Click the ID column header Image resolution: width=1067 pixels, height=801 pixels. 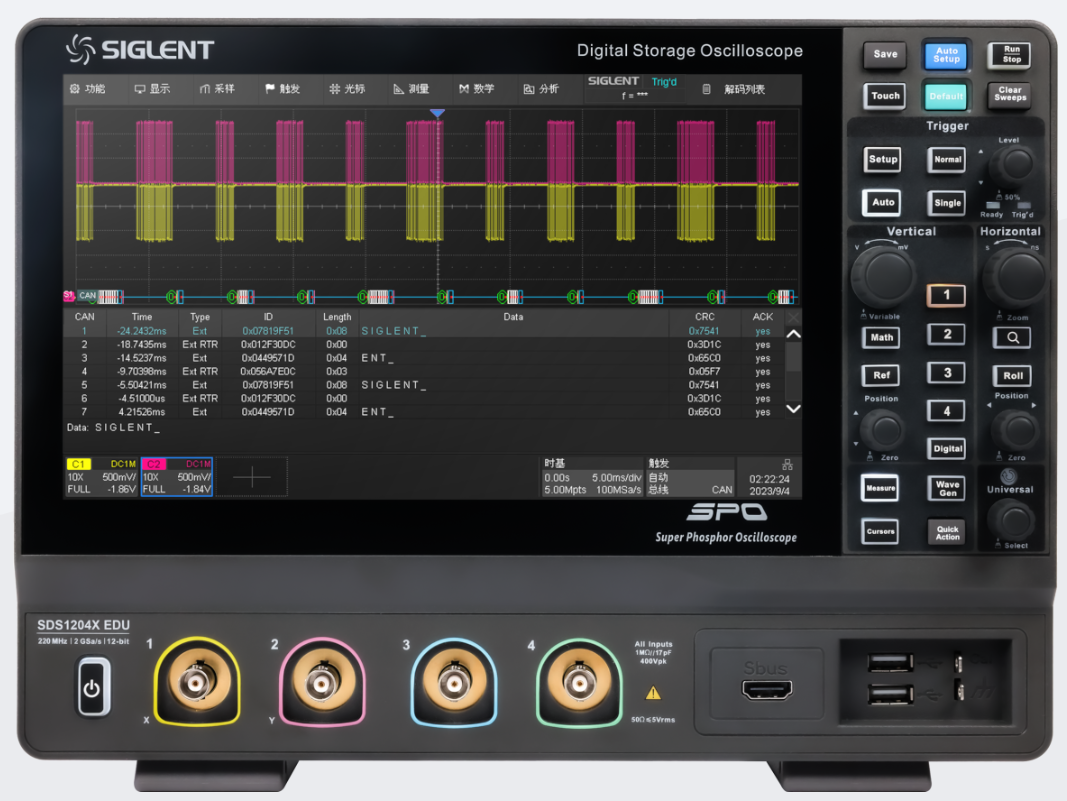pyautogui.click(x=268, y=317)
